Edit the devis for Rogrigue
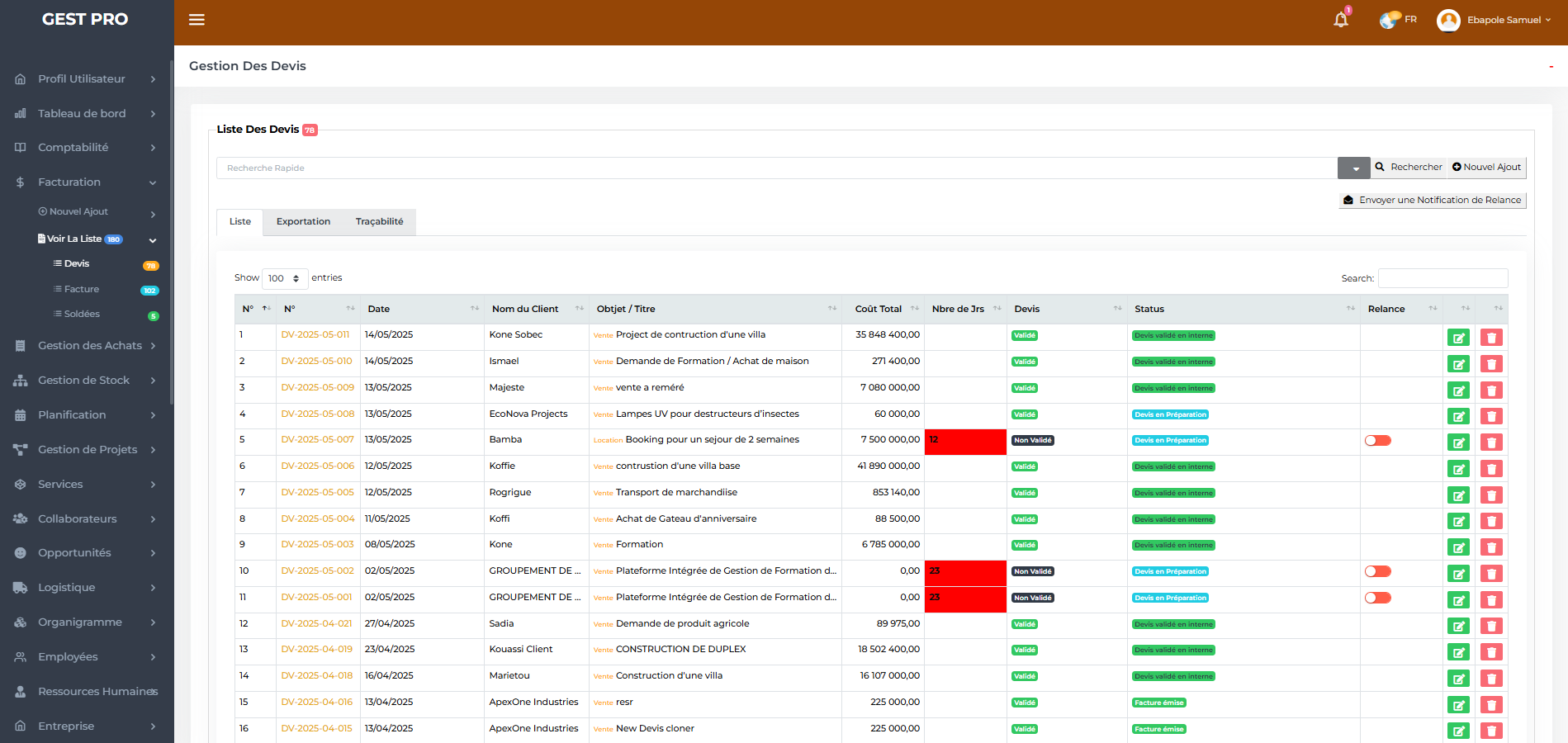 pos(1458,495)
